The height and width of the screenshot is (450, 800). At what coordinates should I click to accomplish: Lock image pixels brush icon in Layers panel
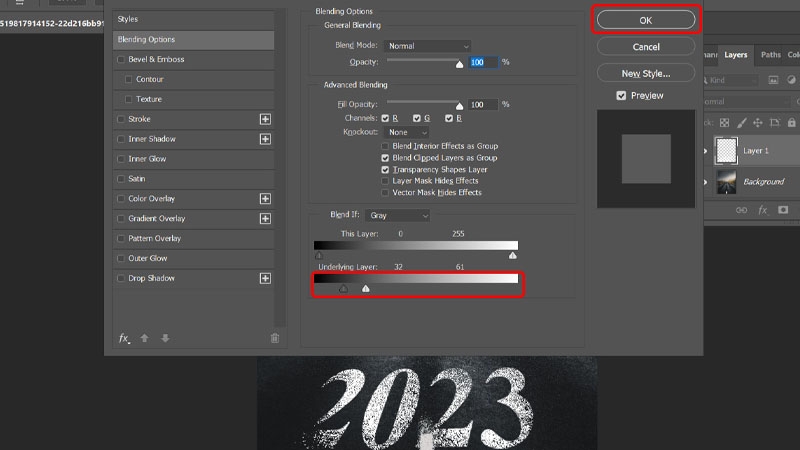[741, 123]
